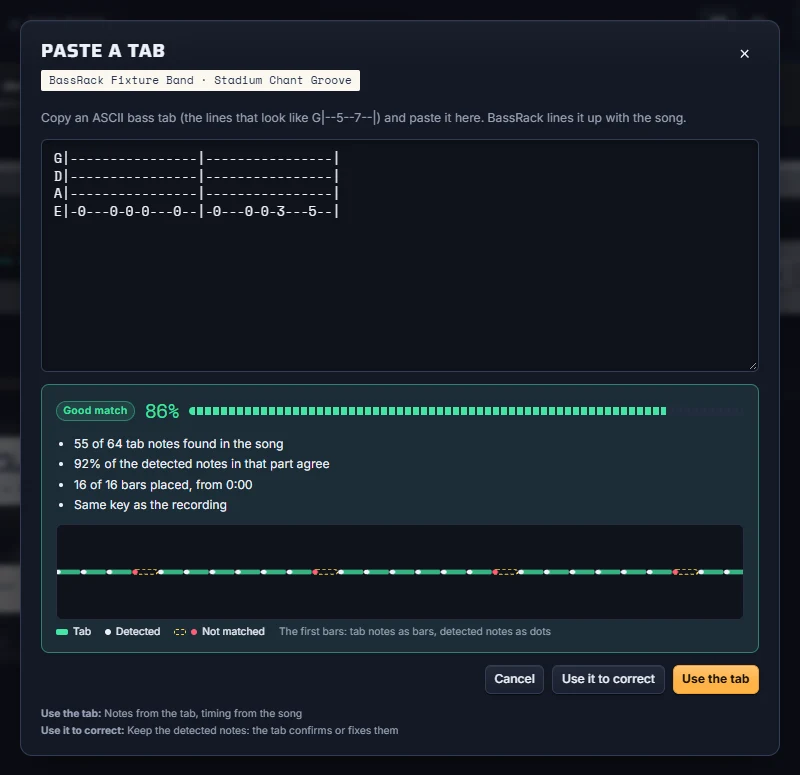Click the Use the tab button
Image resolution: width=800 pixels, height=775 pixels.
coord(715,679)
